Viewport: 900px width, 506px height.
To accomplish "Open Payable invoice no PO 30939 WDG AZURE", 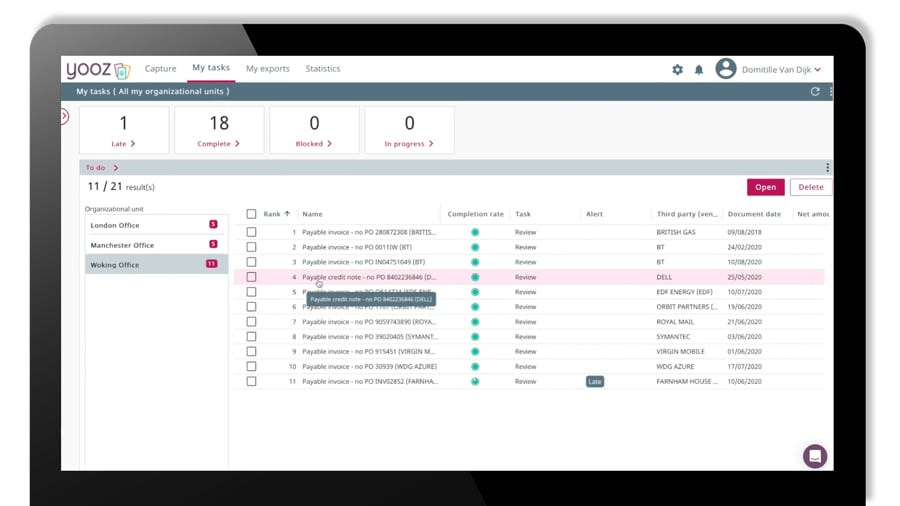I will click(369, 367).
